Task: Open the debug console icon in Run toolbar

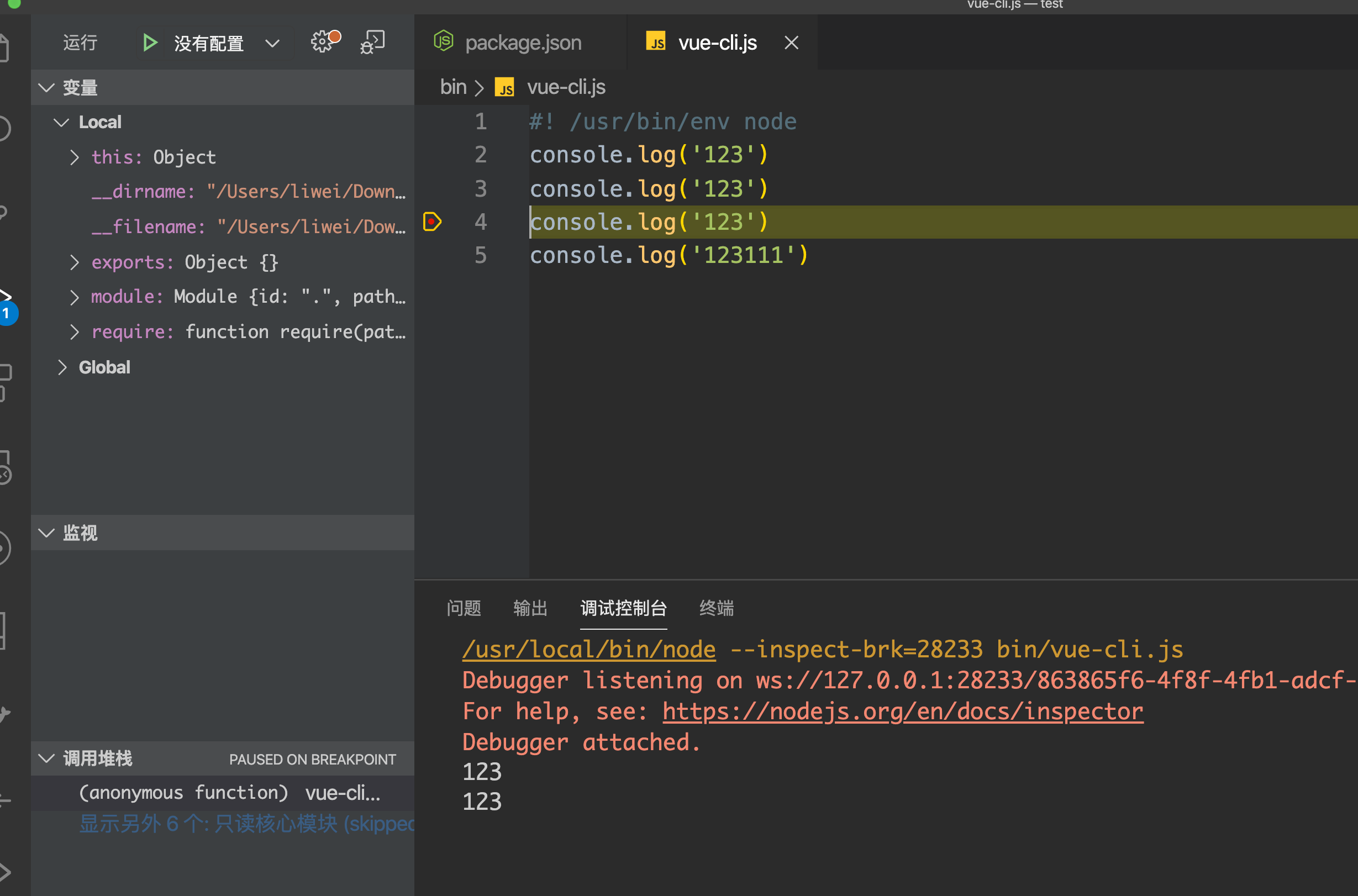Action: tap(373, 43)
